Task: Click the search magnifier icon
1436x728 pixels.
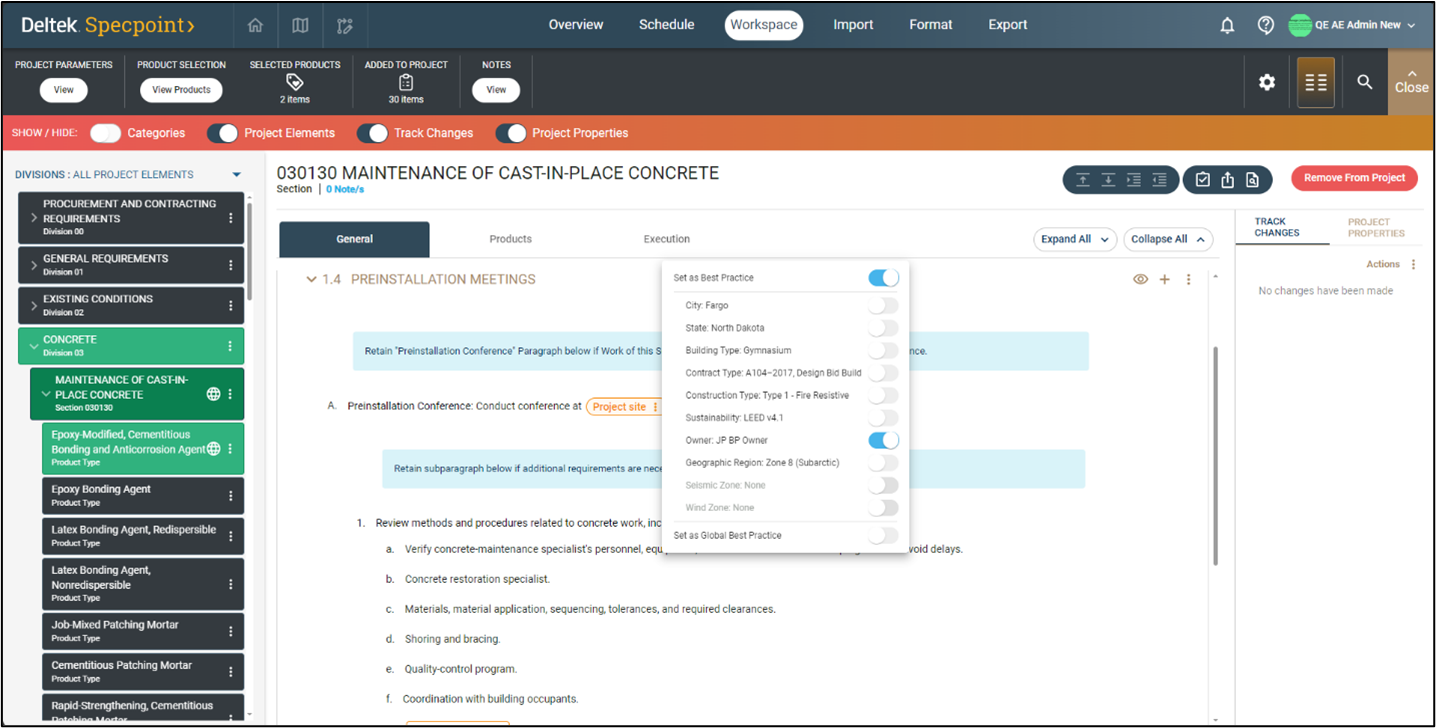Action: pos(1364,82)
